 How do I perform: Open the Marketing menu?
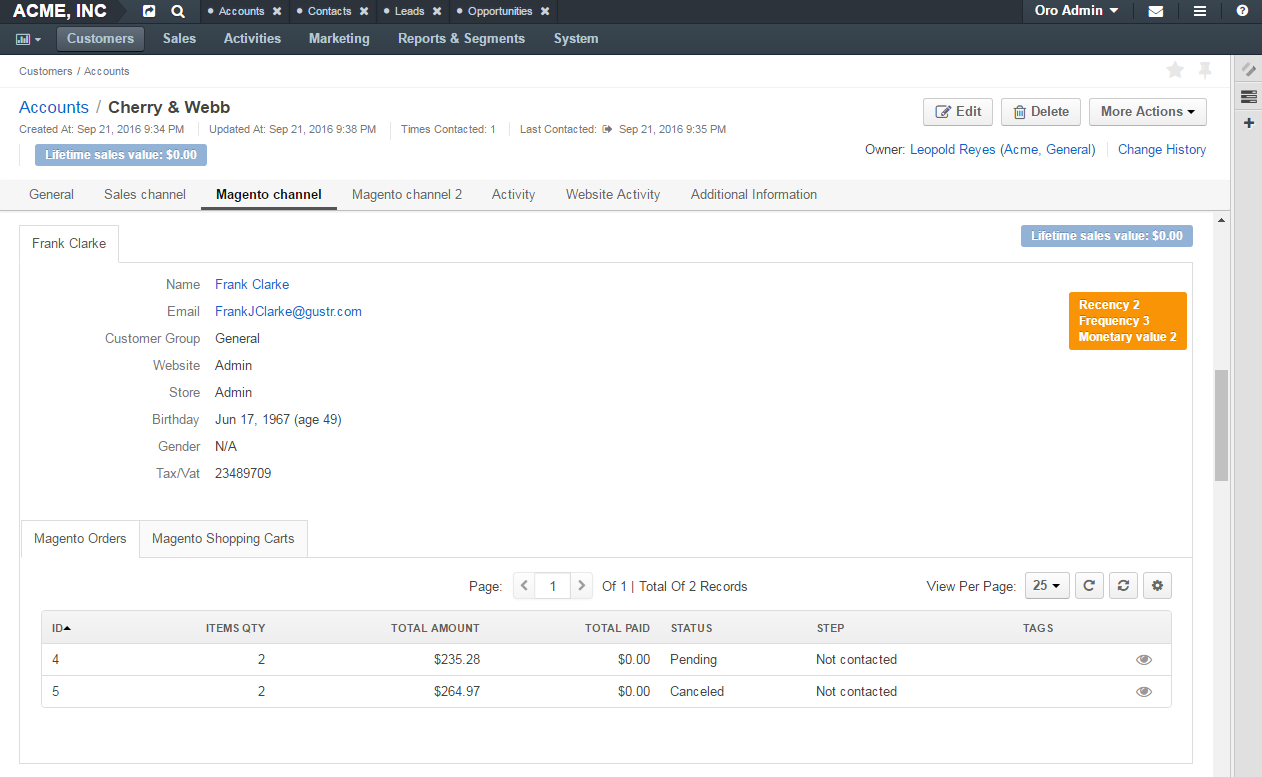(339, 39)
